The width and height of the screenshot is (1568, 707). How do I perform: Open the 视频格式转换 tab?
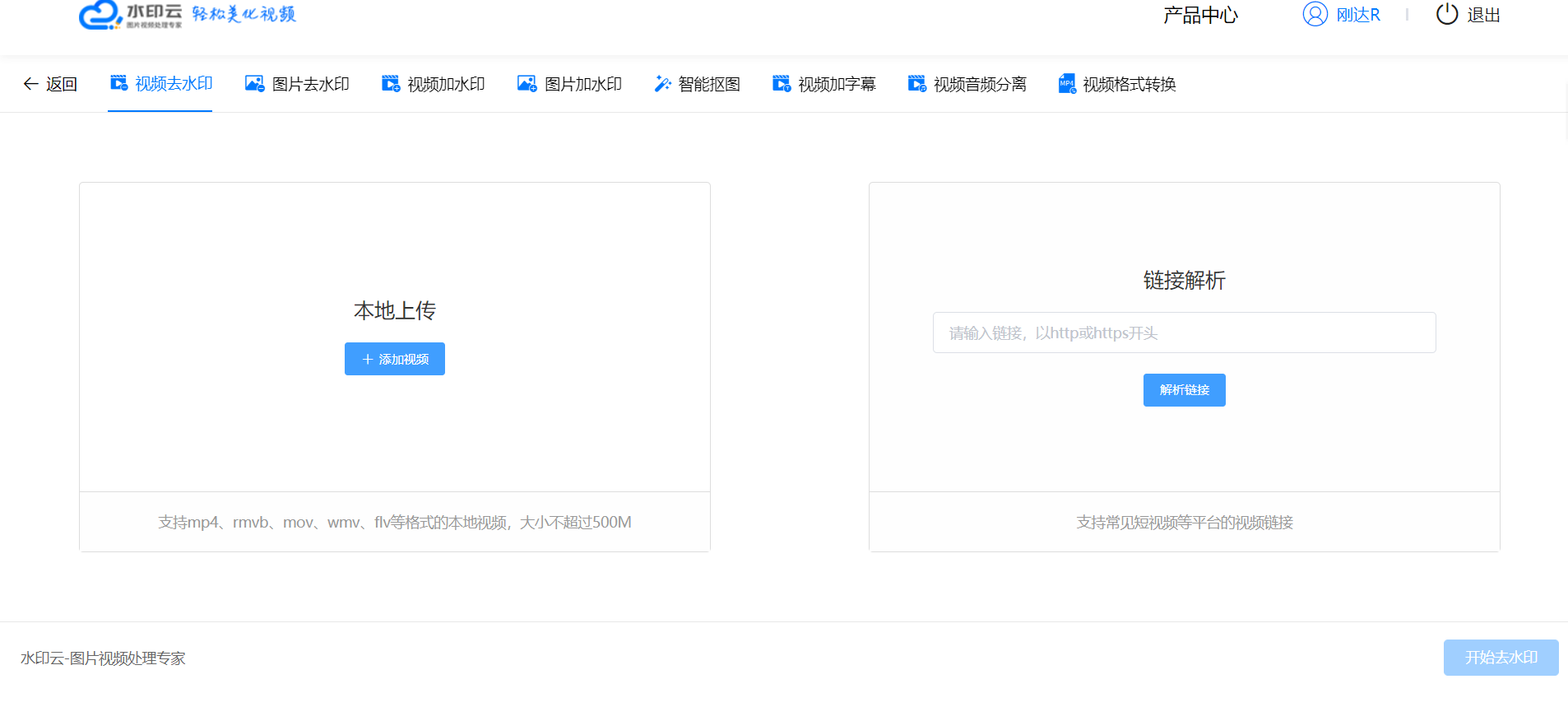[x=1129, y=84]
